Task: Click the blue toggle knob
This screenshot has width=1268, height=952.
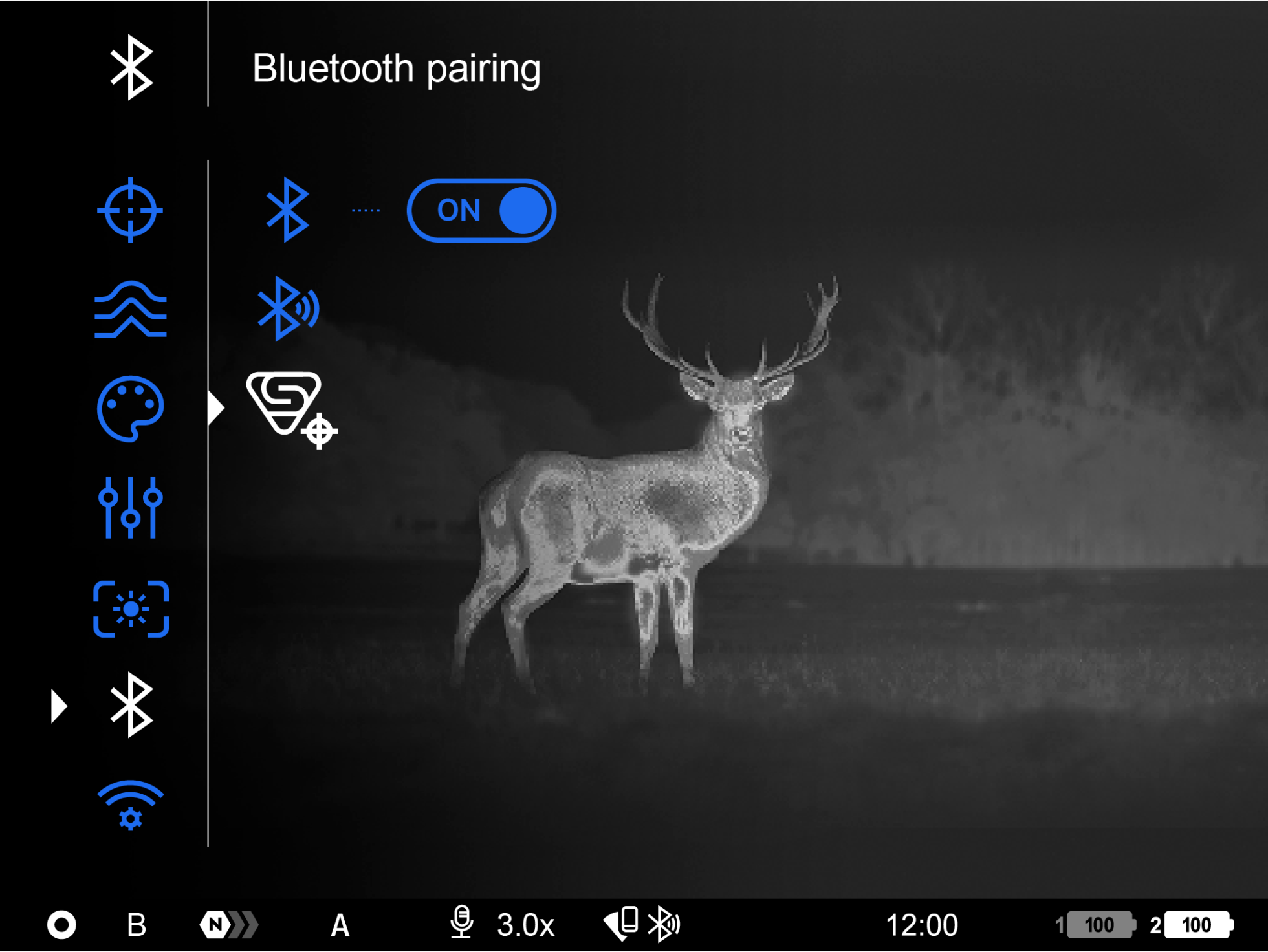Action: (523, 210)
